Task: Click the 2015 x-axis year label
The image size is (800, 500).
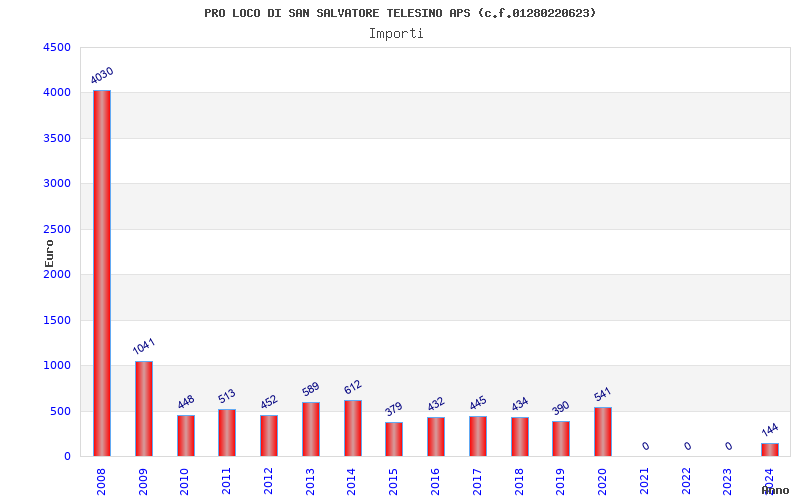Action: coord(393,481)
